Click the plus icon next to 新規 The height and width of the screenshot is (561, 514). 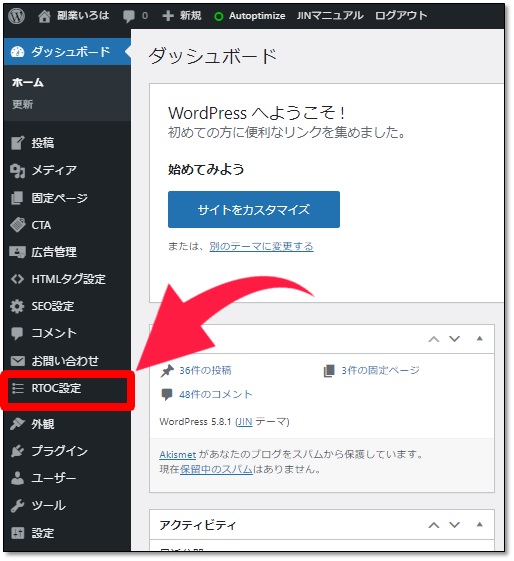168,16
